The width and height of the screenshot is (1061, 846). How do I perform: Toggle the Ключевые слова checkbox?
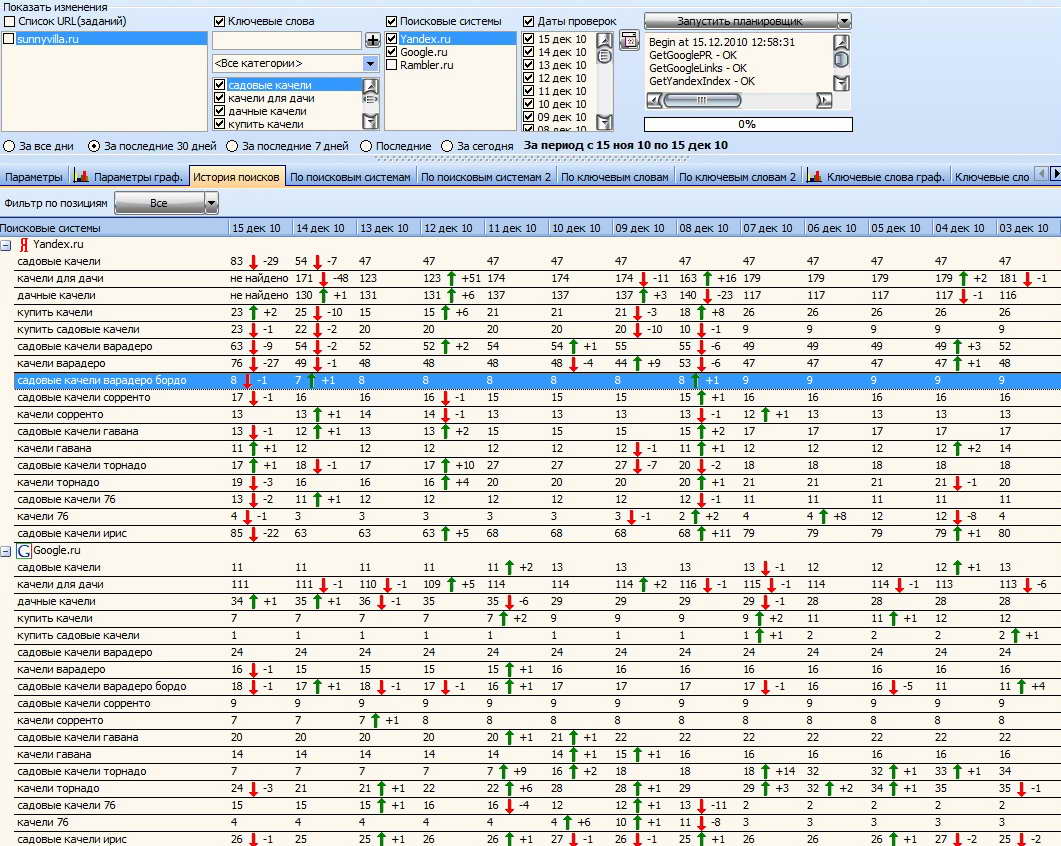pyautogui.click(x=219, y=22)
